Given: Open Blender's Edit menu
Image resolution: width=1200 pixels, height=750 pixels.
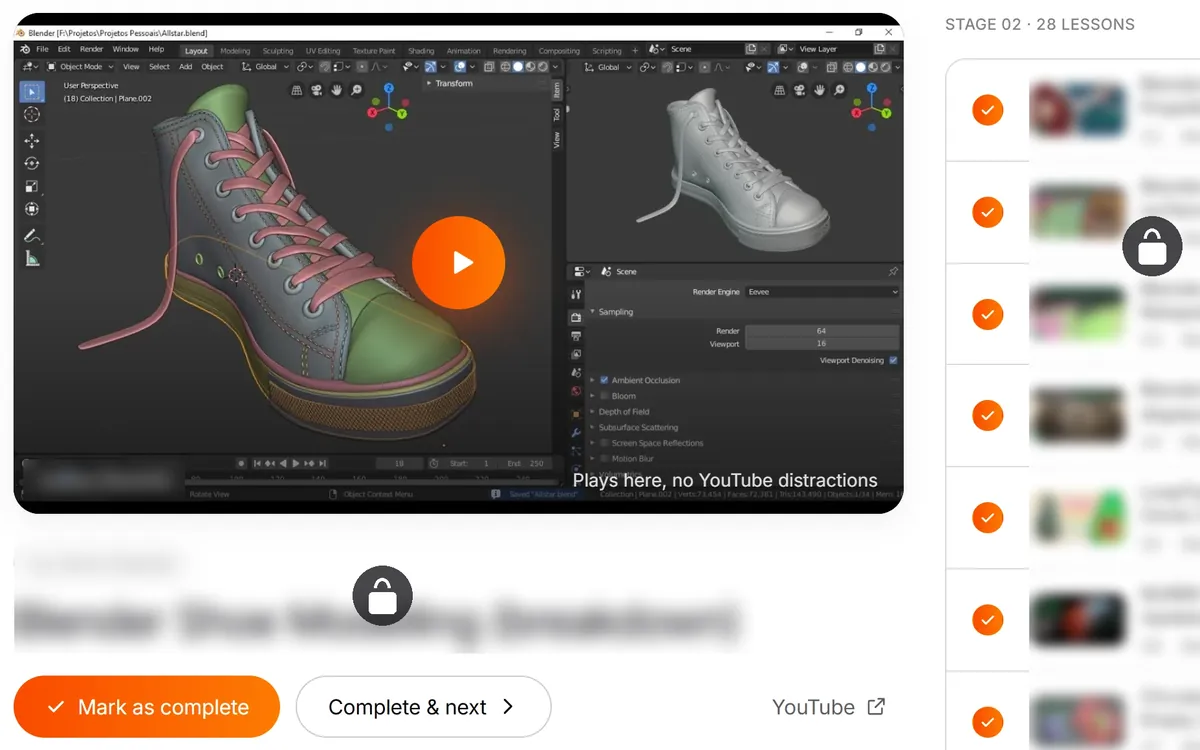Looking at the screenshot, I should 64,49.
